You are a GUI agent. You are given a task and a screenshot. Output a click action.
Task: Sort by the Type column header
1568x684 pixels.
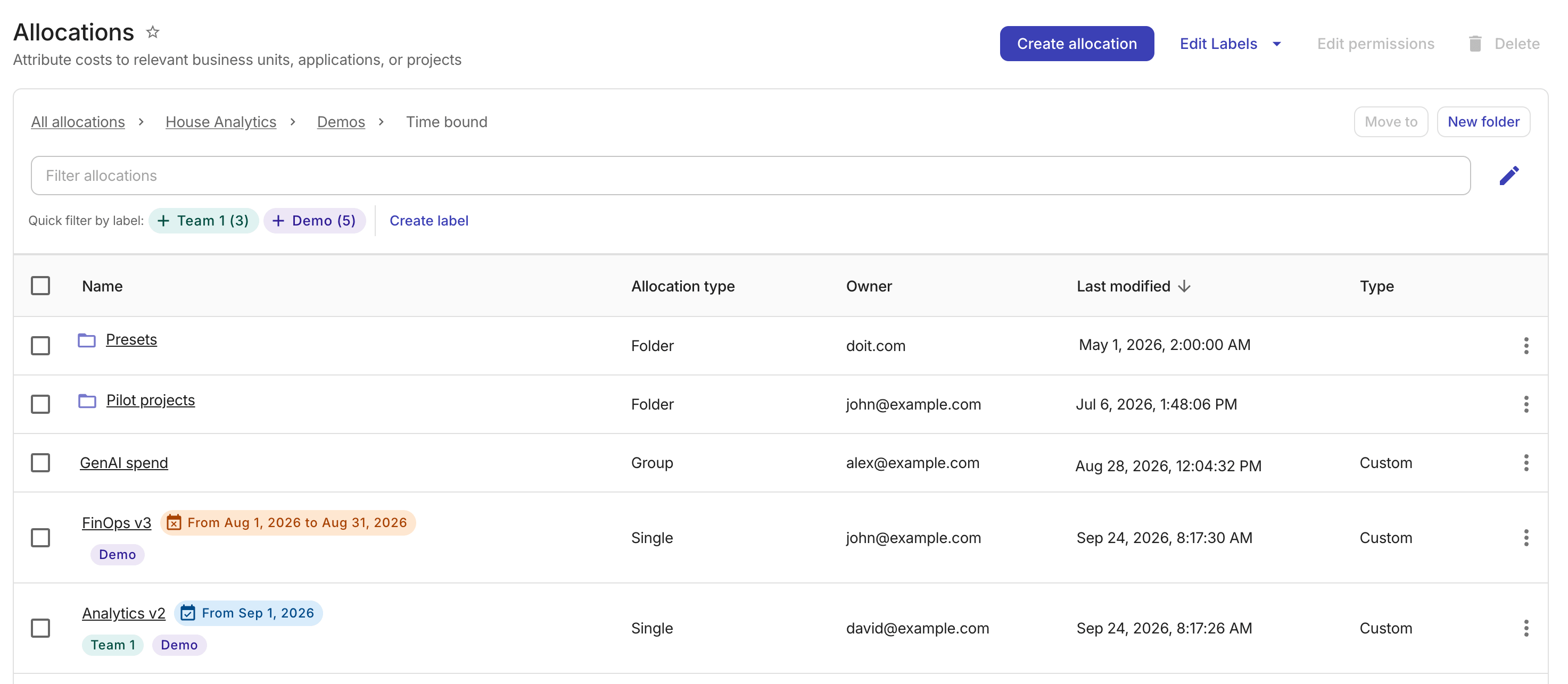[x=1377, y=286]
